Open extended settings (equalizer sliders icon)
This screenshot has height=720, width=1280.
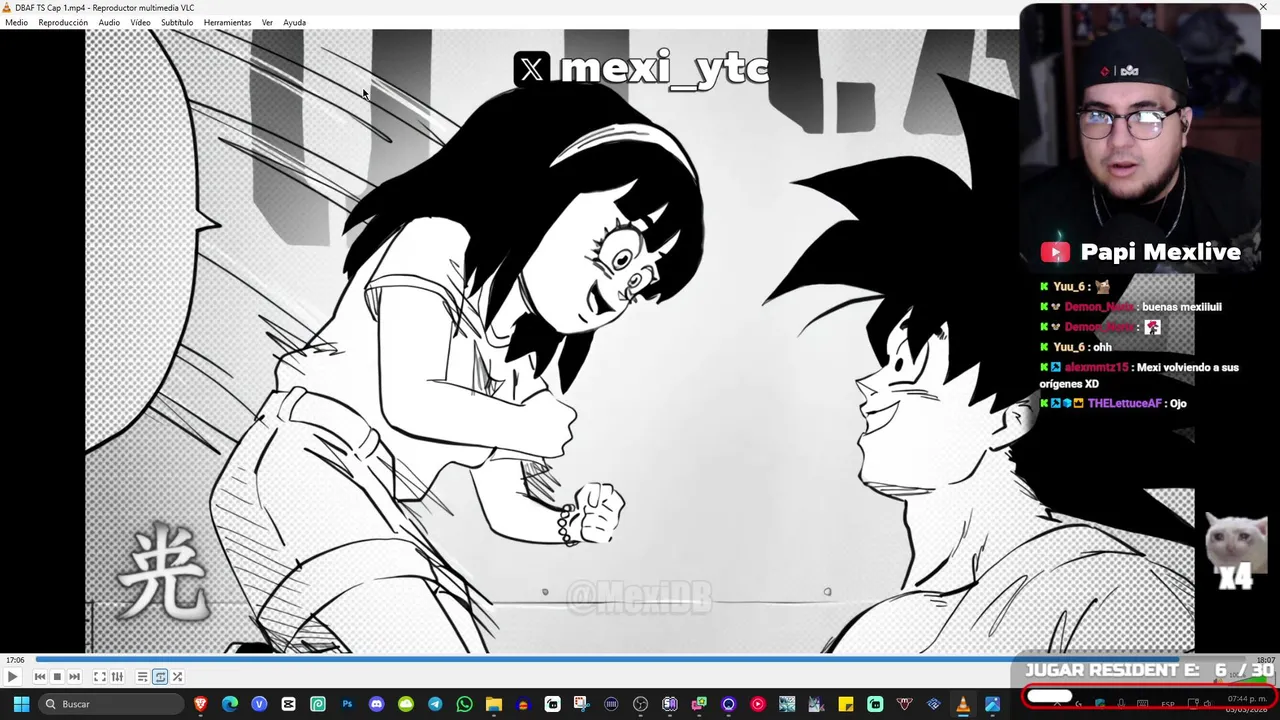[x=117, y=677]
